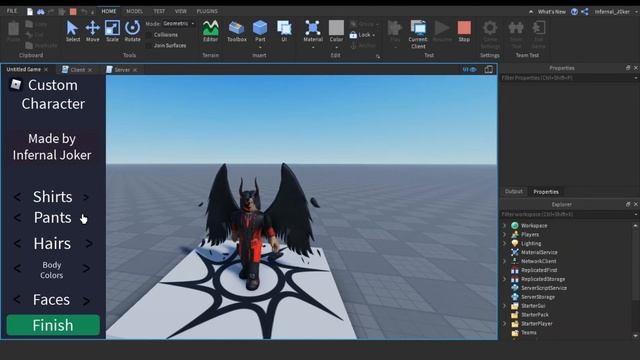640x360 pixels.
Task: Open the Terrain Editor
Action: (x=211, y=31)
